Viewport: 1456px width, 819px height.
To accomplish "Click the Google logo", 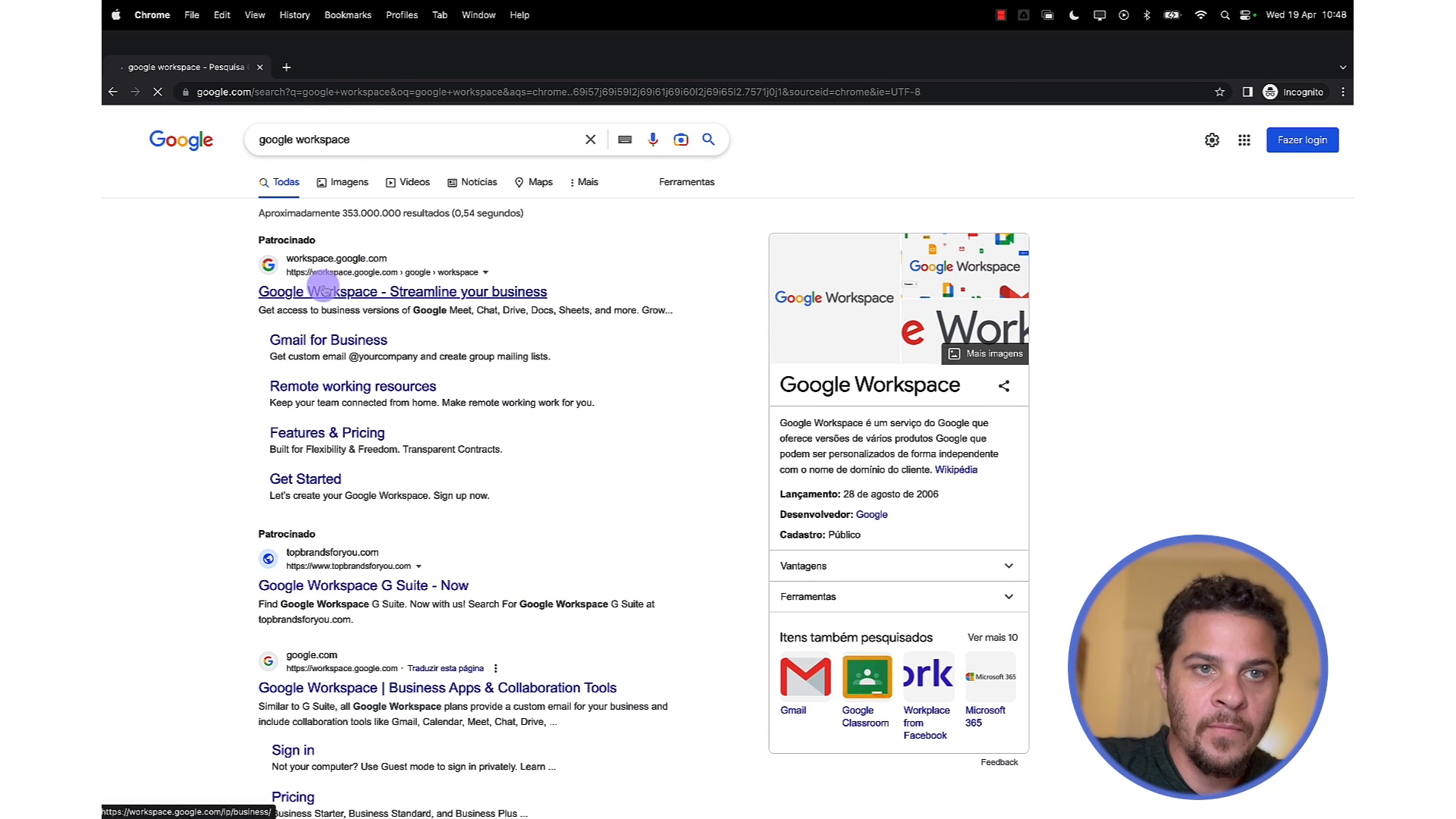I will (181, 140).
